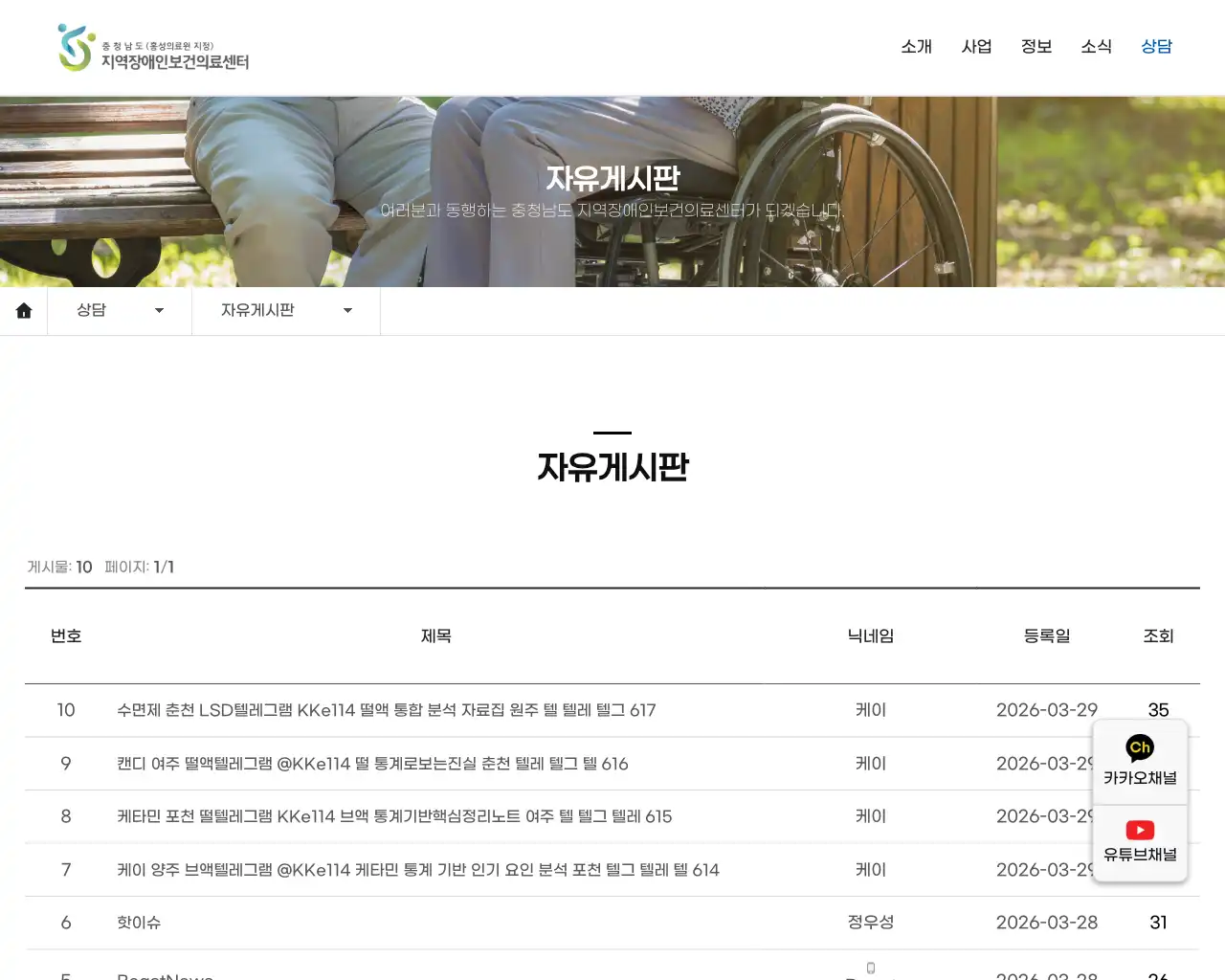
Task: Click row number 6
Action: pos(66,923)
